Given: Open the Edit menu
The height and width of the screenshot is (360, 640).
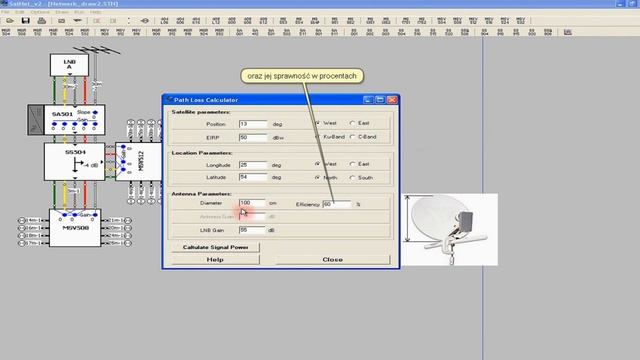Looking at the screenshot, I should [x=19, y=12].
